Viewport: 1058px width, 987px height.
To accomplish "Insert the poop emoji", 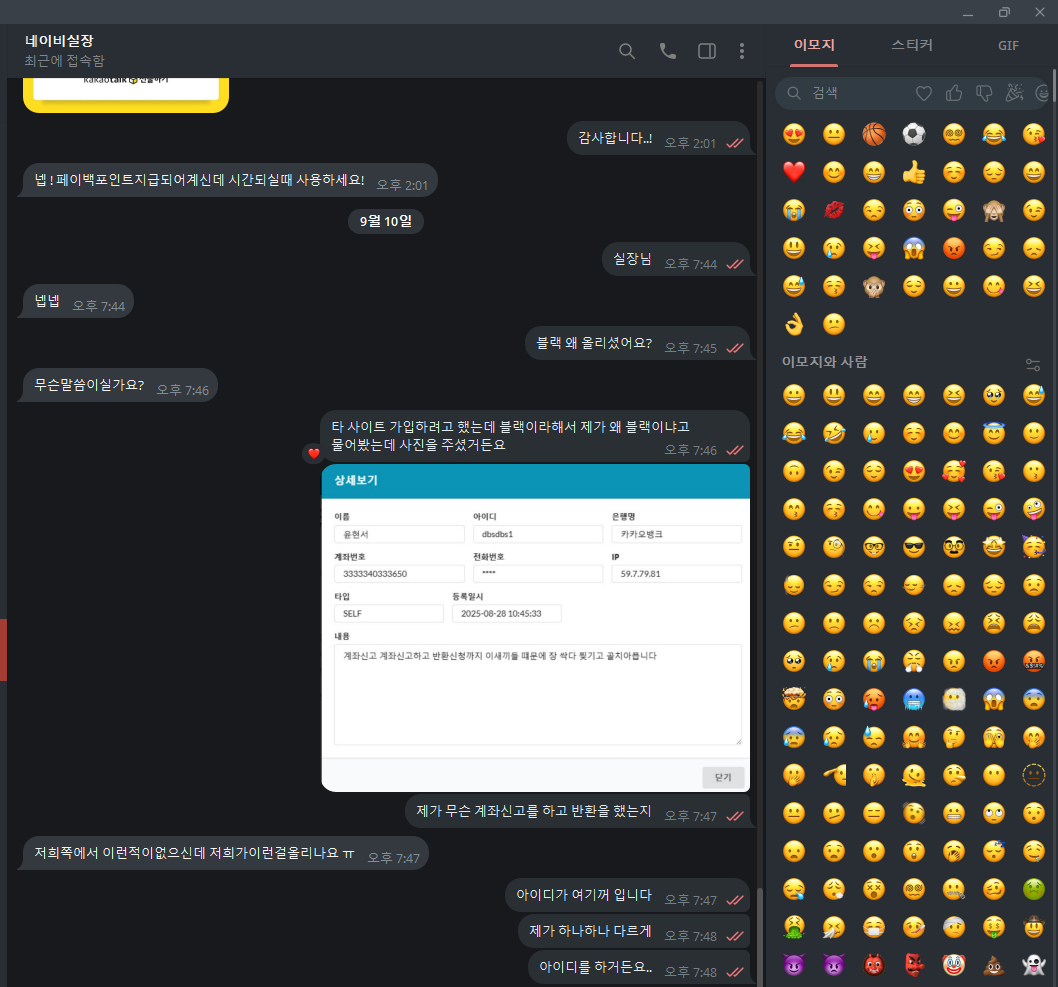I will coord(994,966).
